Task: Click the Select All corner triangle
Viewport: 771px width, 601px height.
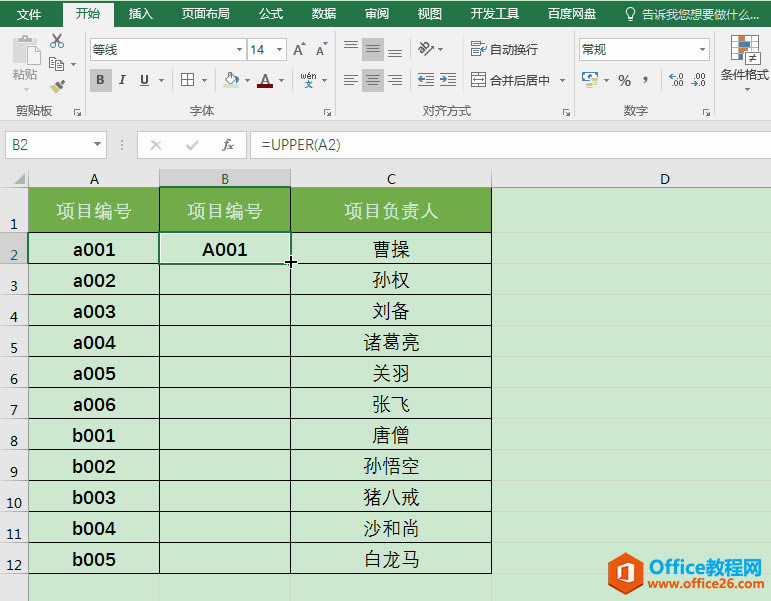Action: coord(19,178)
